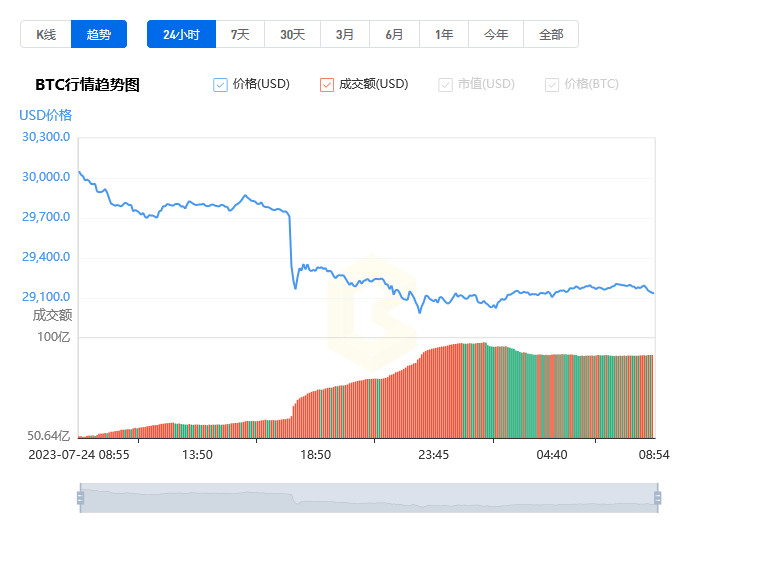Screen dimensions: 780x563
Task: Choose the 3月 time range
Action: (x=344, y=34)
